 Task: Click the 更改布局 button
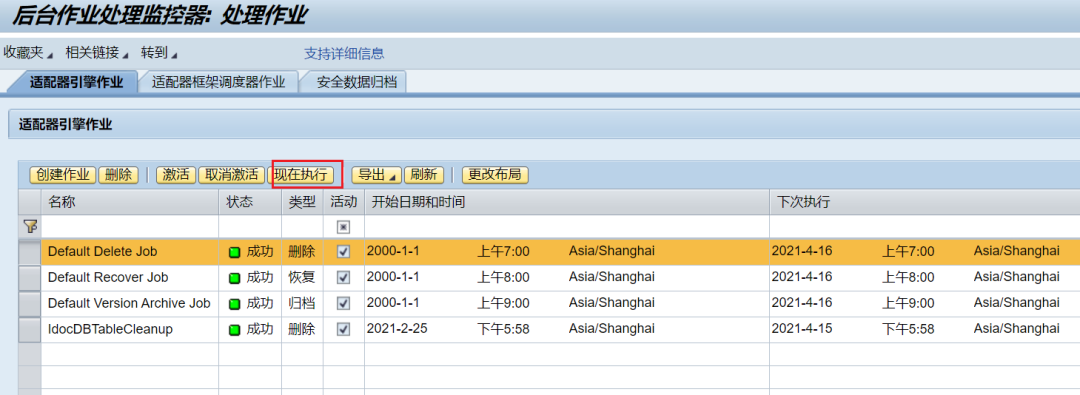click(x=495, y=175)
